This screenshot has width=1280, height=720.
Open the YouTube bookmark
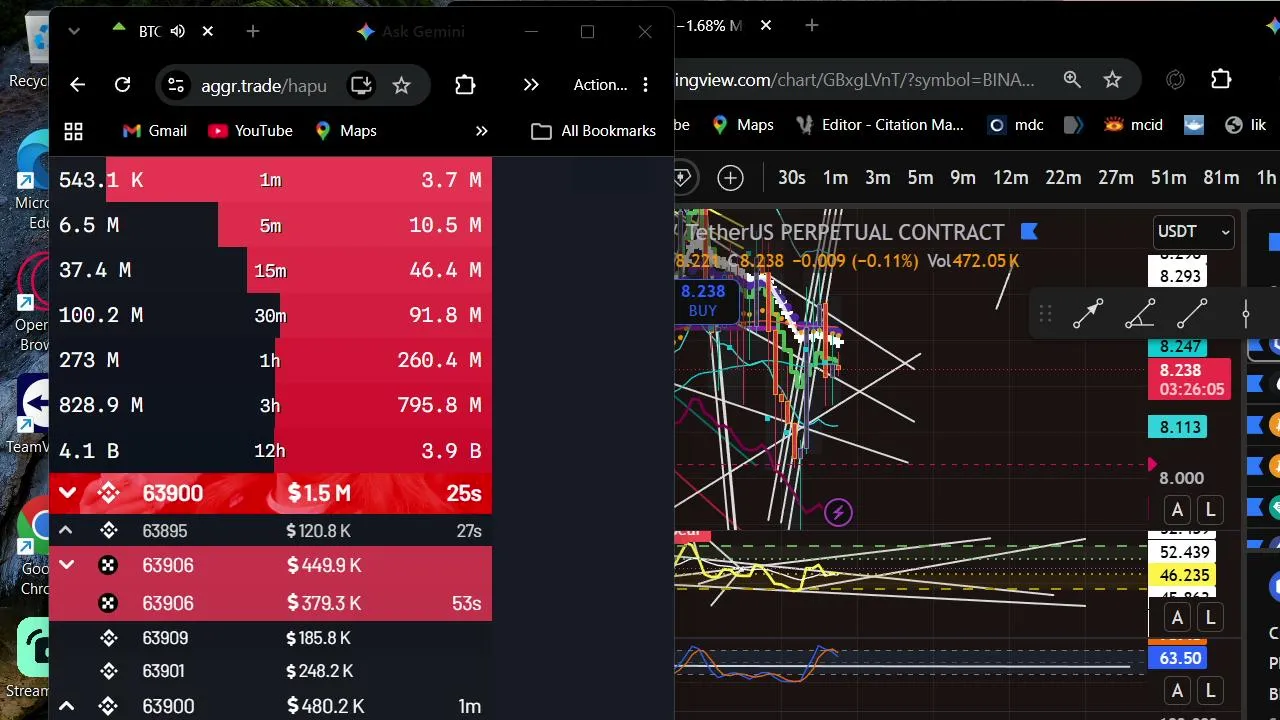[x=250, y=131]
